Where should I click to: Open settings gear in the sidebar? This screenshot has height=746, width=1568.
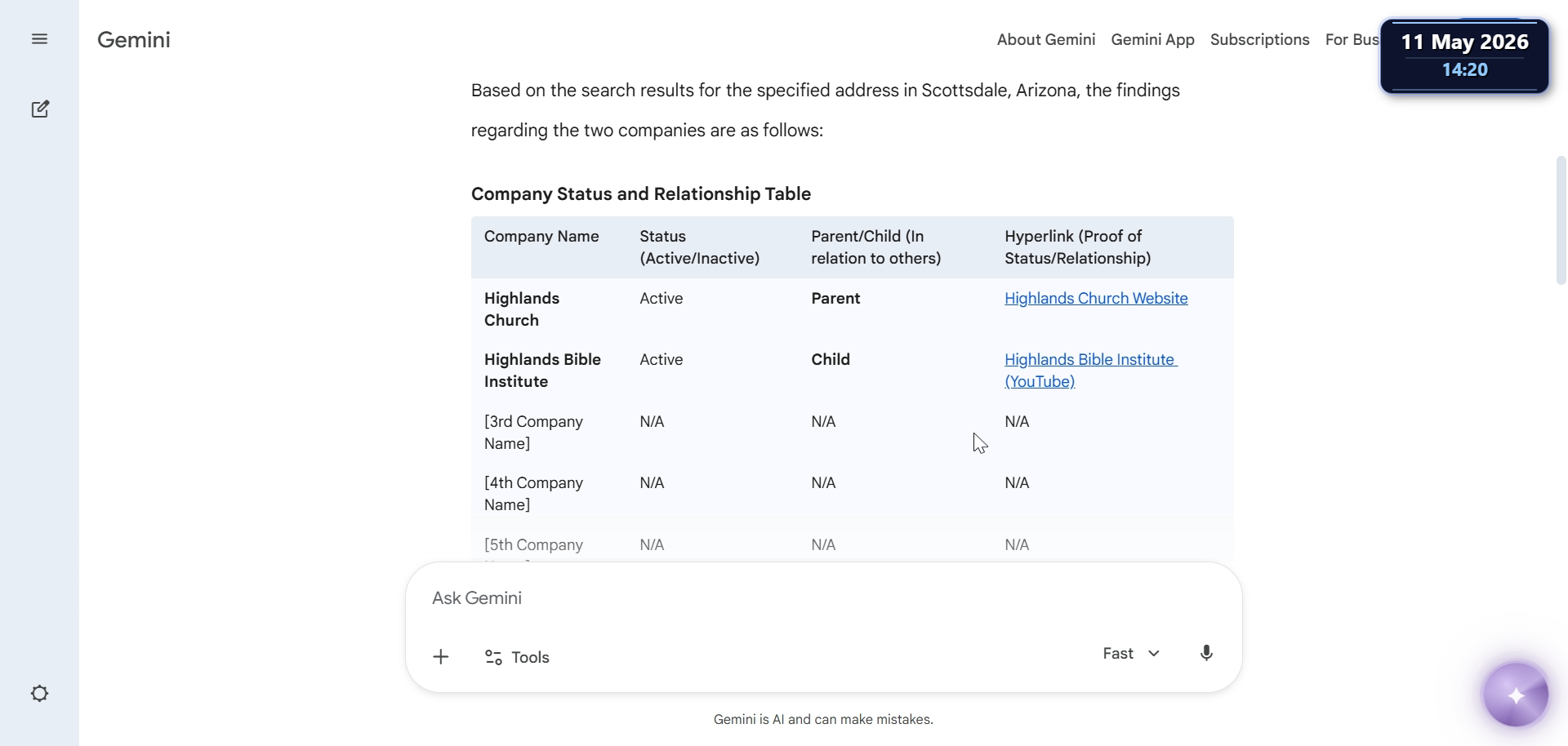coord(39,694)
